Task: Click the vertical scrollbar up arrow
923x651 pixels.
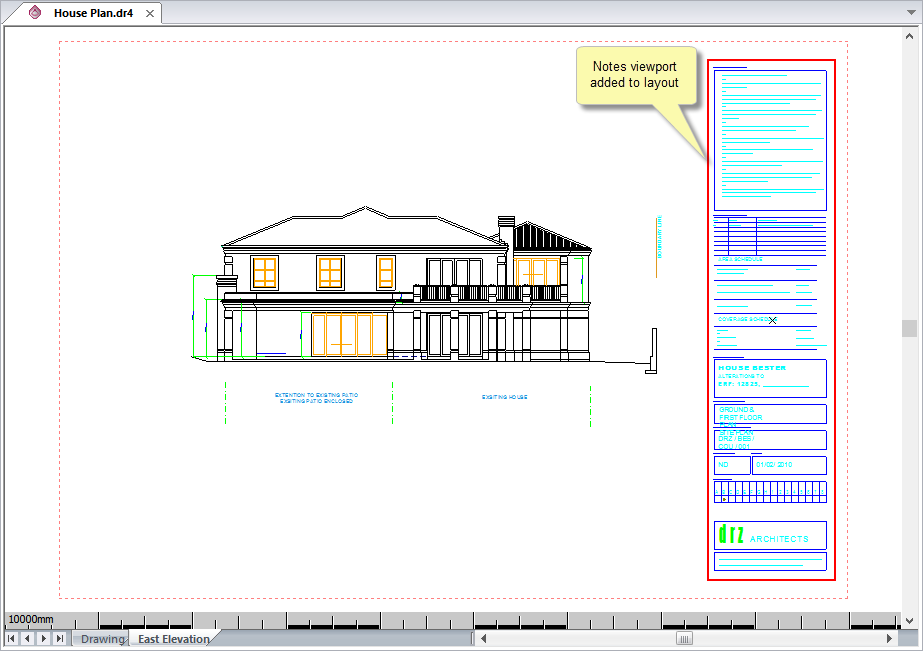Action: pos(909,37)
